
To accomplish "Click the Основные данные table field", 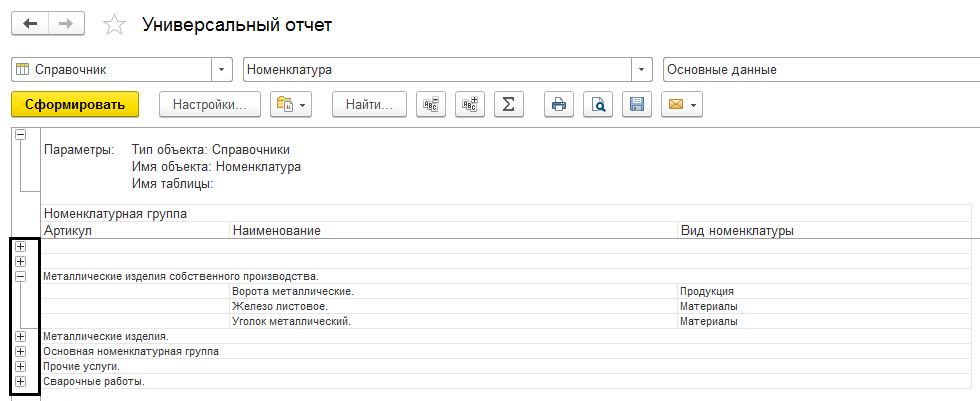I will pos(815,70).
